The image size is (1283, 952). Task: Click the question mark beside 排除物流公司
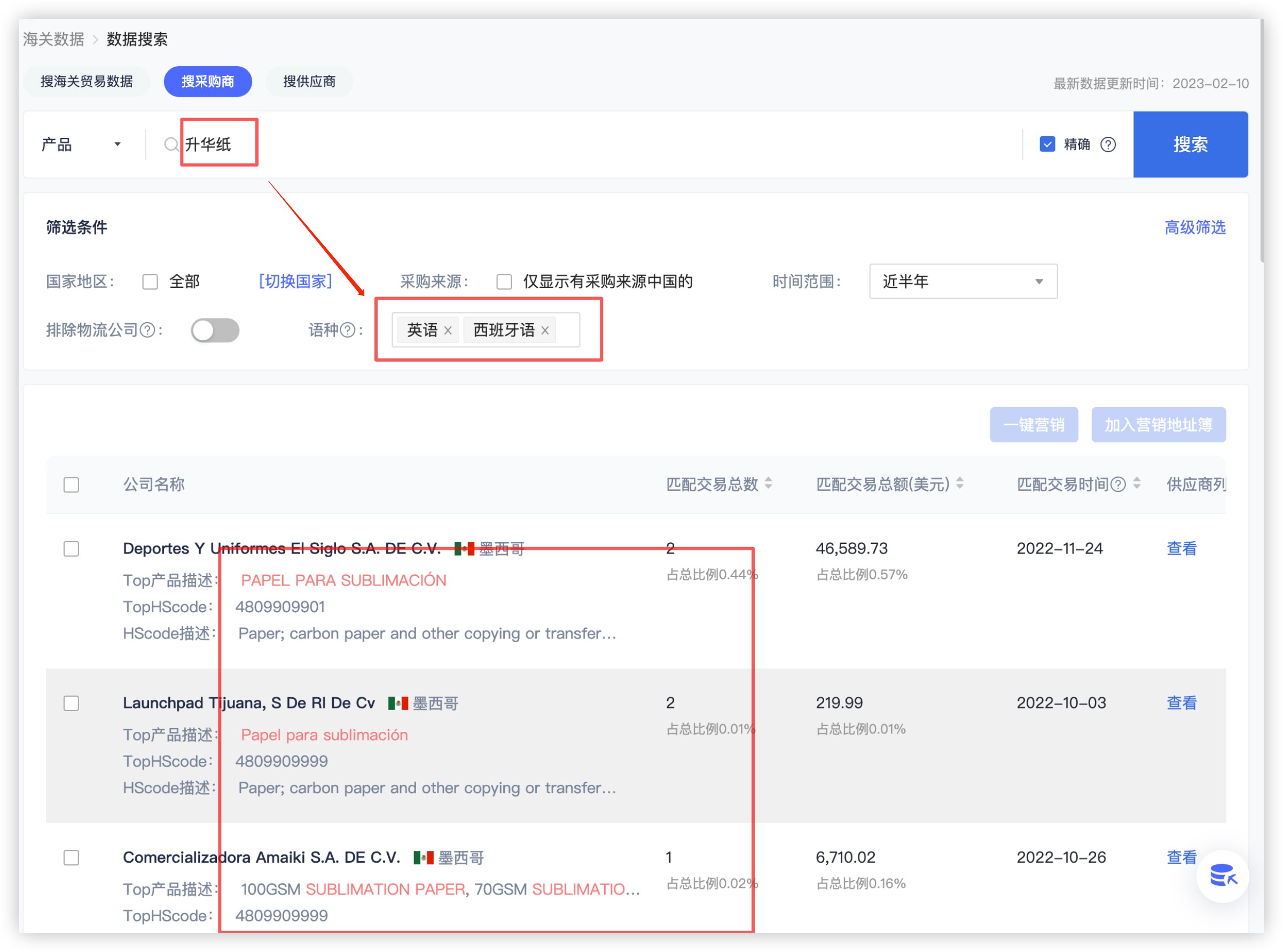click(148, 330)
